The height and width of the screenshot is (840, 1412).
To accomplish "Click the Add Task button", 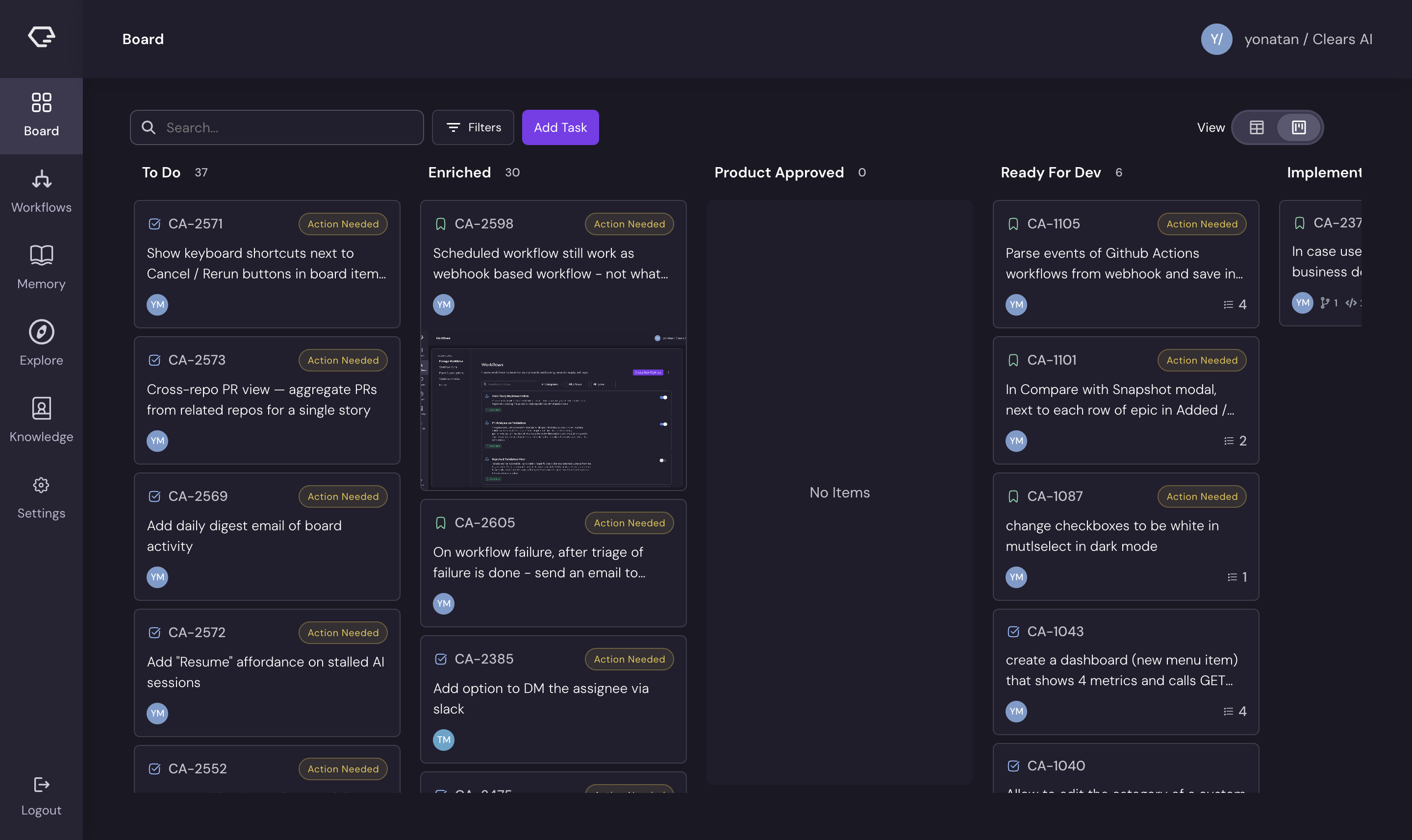I will pyautogui.click(x=560, y=127).
